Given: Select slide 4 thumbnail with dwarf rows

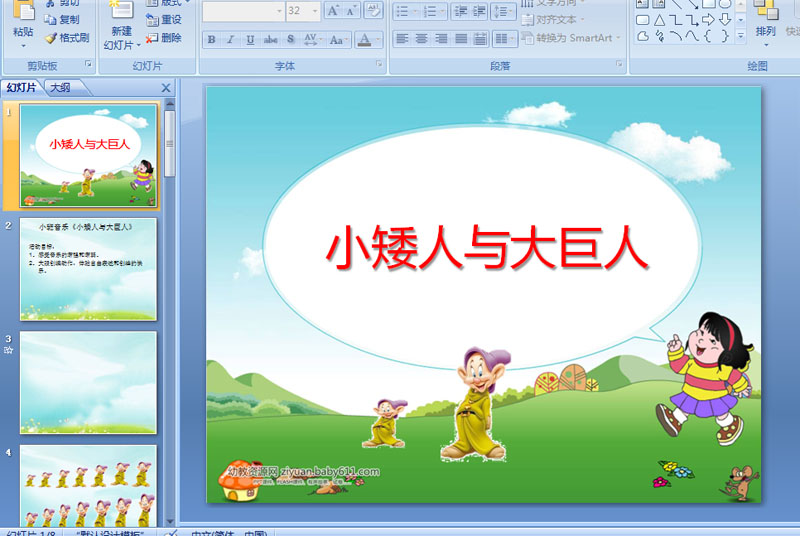Looking at the screenshot, I should [x=88, y=486].
